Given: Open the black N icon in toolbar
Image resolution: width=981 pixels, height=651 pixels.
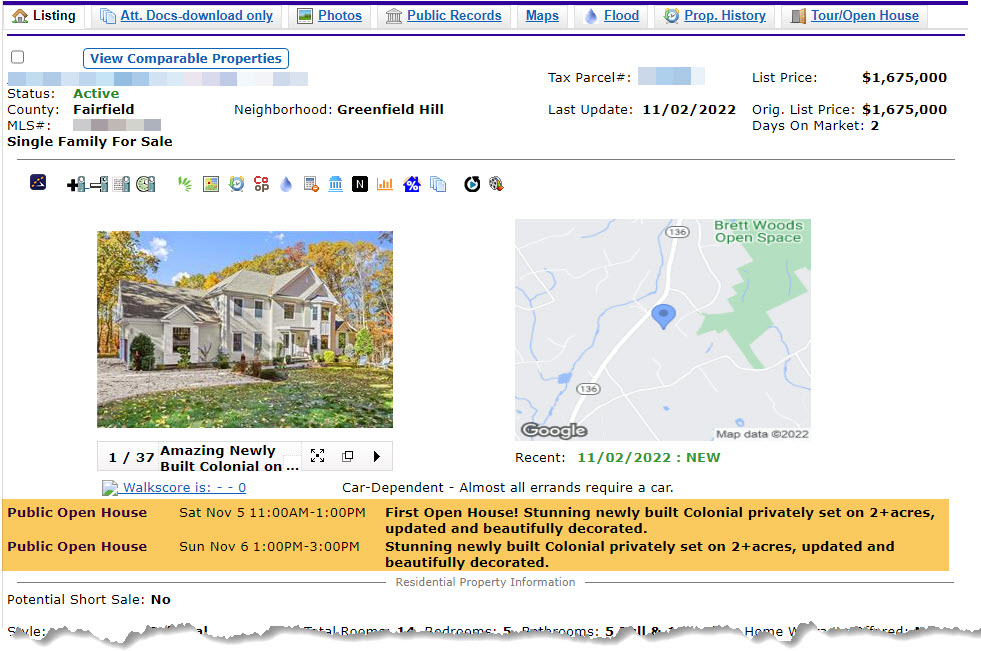Looking at the screenshot, I should (360, 184).
